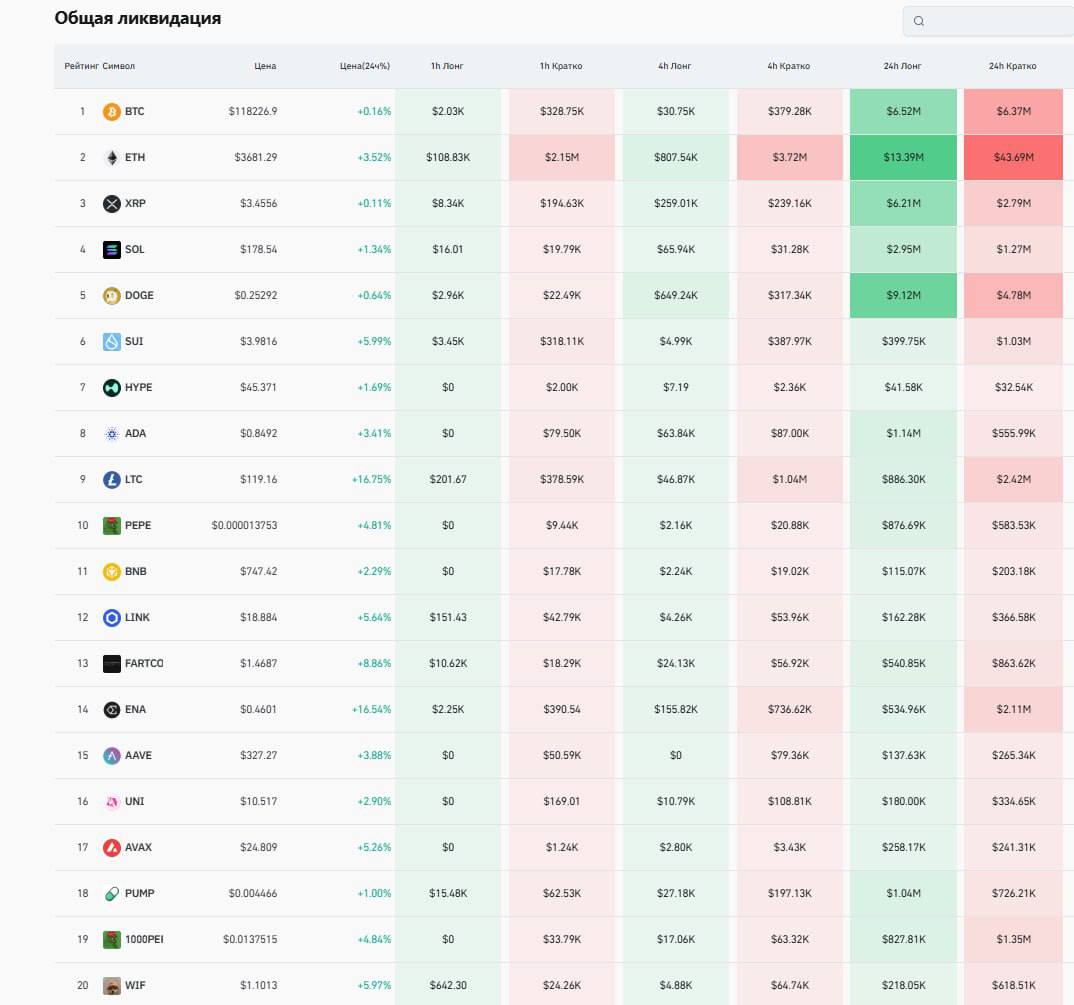Click LINK 1h long value $151.43
The width and height of the screenshot is (1074, 1005).
(448, 617)
